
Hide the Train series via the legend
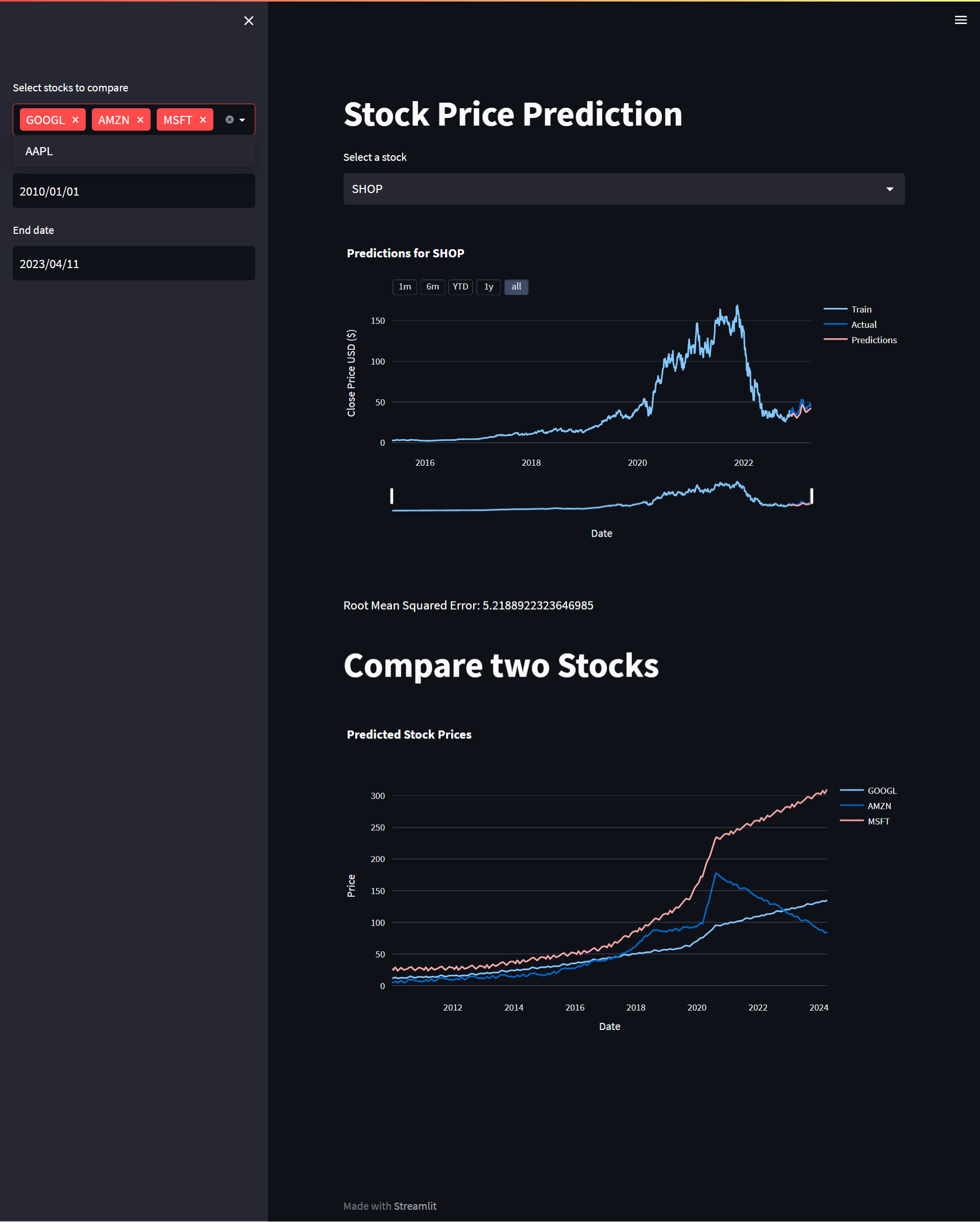(861, 309)
